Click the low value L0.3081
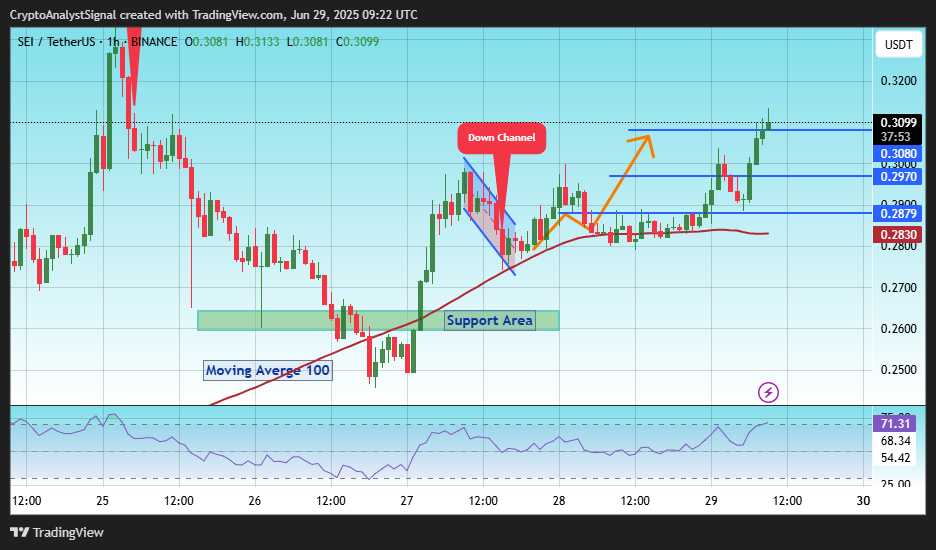This screenshot has height=550, width=936. pyautogui.click(x=307, y=42)
